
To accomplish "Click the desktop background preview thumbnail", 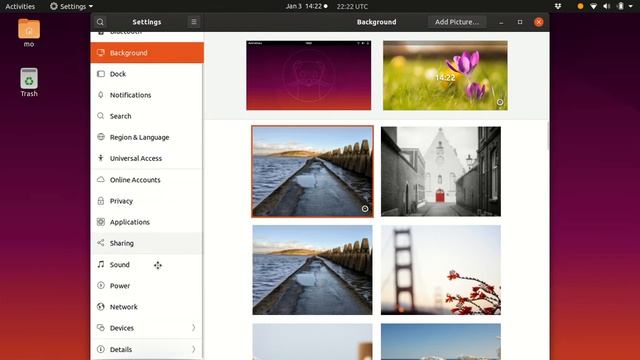I will pyautogui.click(x=309, y=75).
